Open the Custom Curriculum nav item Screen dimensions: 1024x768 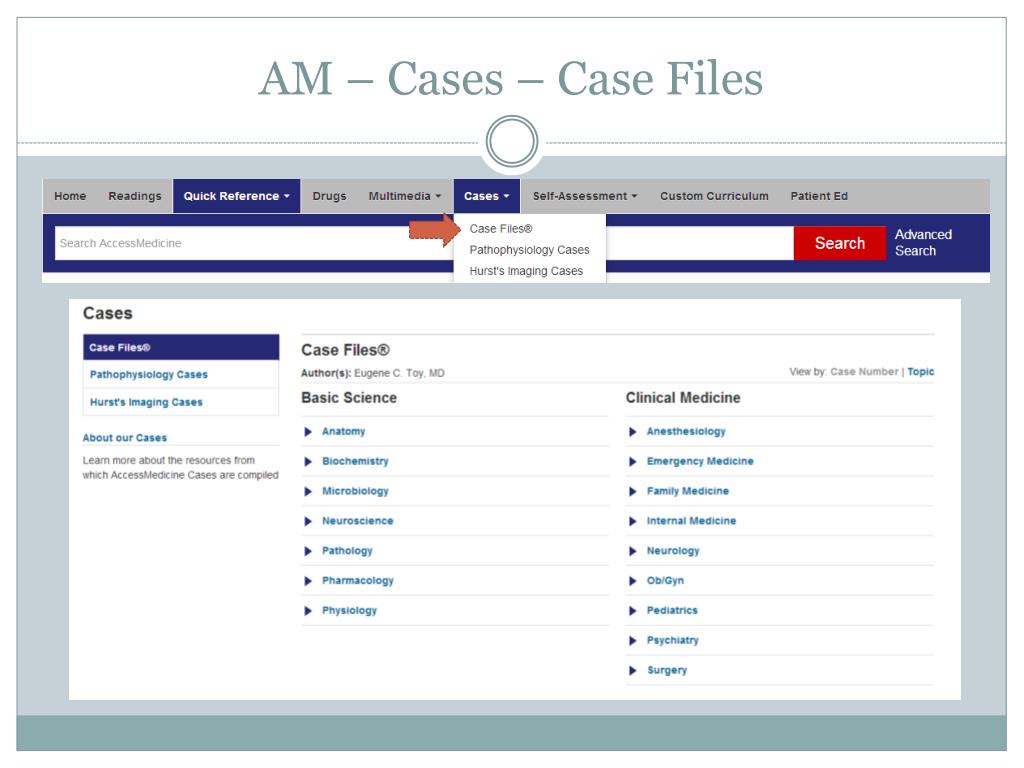pyautogui.click(x=714, y=196)
